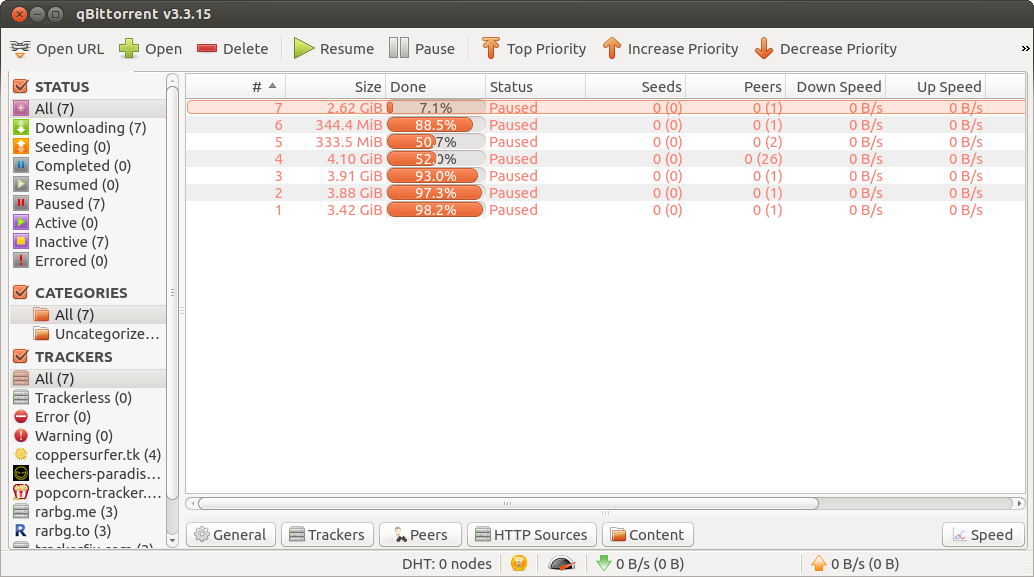Filter by popcorn-tracker tracker
The height and width of the screenshot is (577, 1034).
pyautogui.click(x=88, y=493)
